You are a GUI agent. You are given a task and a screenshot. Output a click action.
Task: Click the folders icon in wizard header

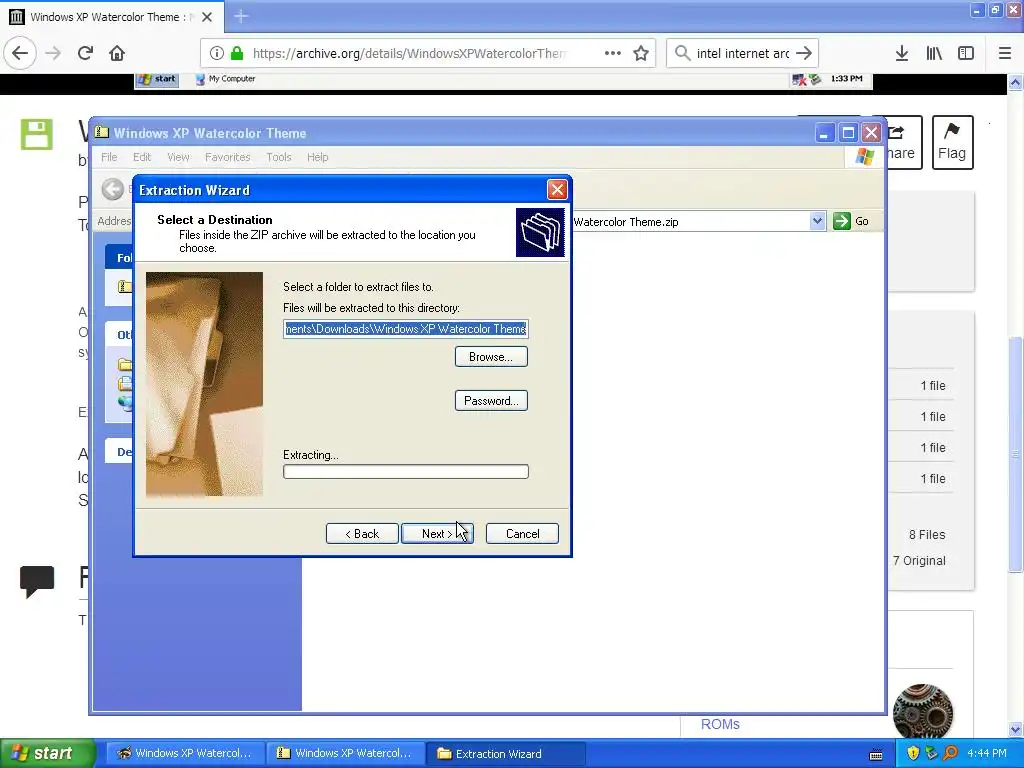tap(540, 232)
